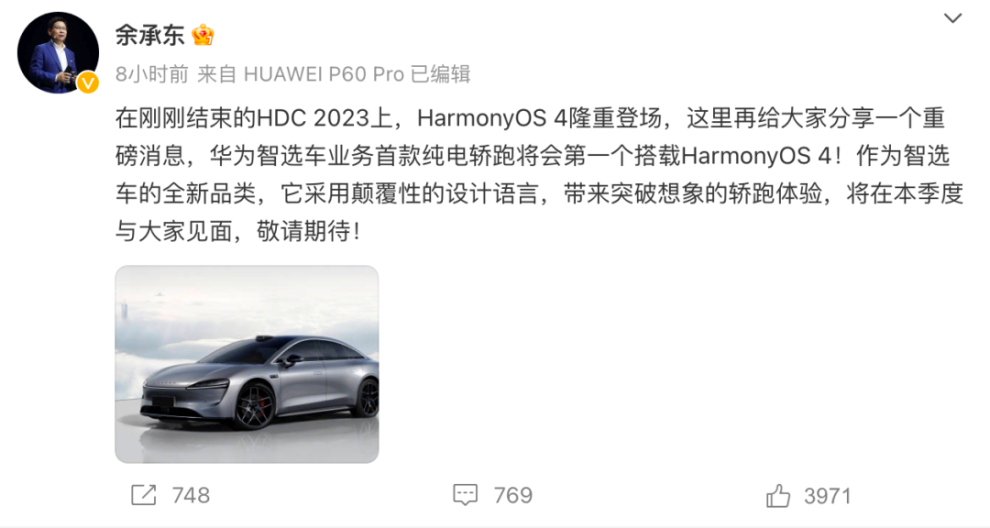Click the HarmonyOS 4隆重登场 phrase
Viewport: 990px width, 528px height.
540,119
